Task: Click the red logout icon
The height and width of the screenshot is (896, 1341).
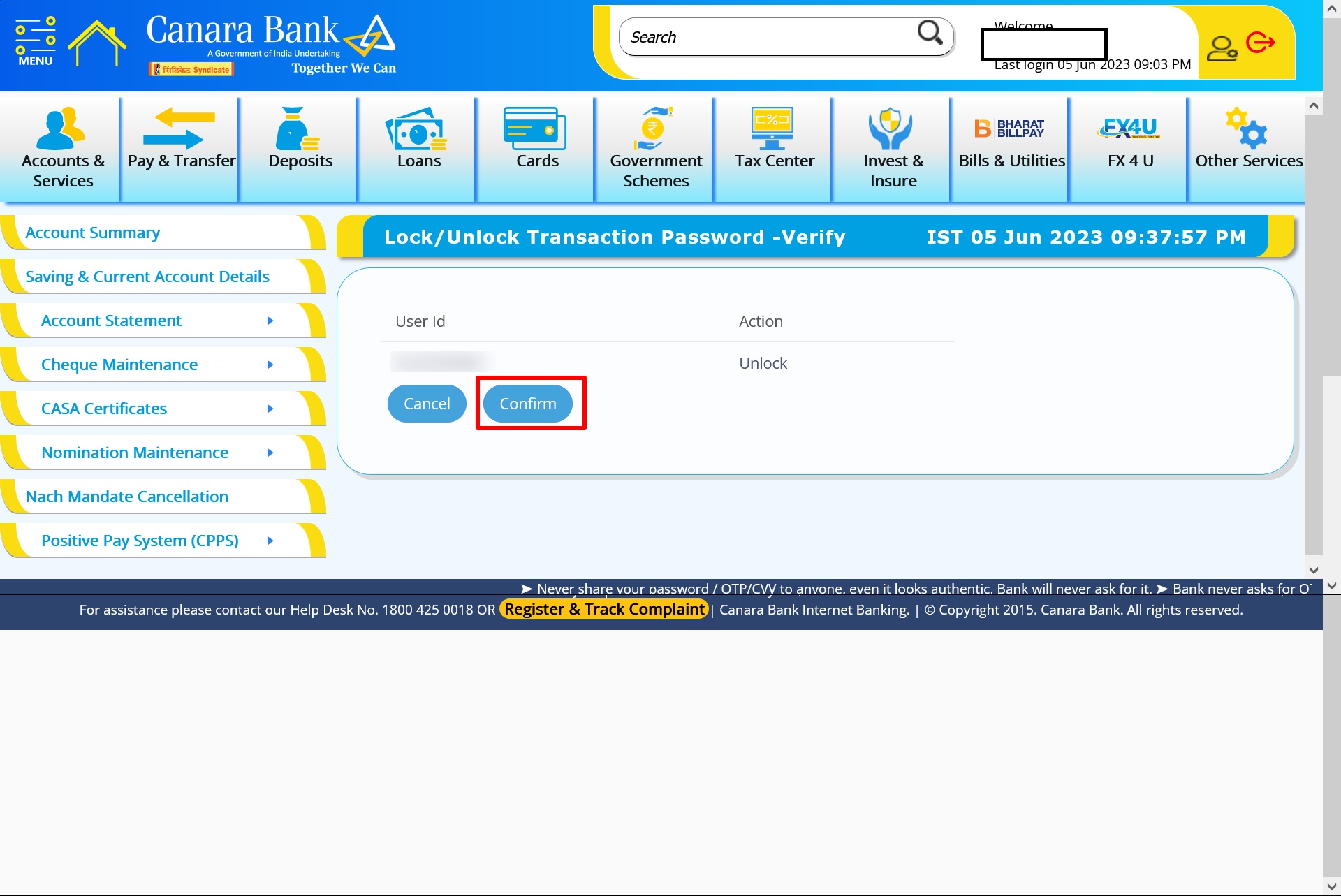Action: (x=1261, y=43)
